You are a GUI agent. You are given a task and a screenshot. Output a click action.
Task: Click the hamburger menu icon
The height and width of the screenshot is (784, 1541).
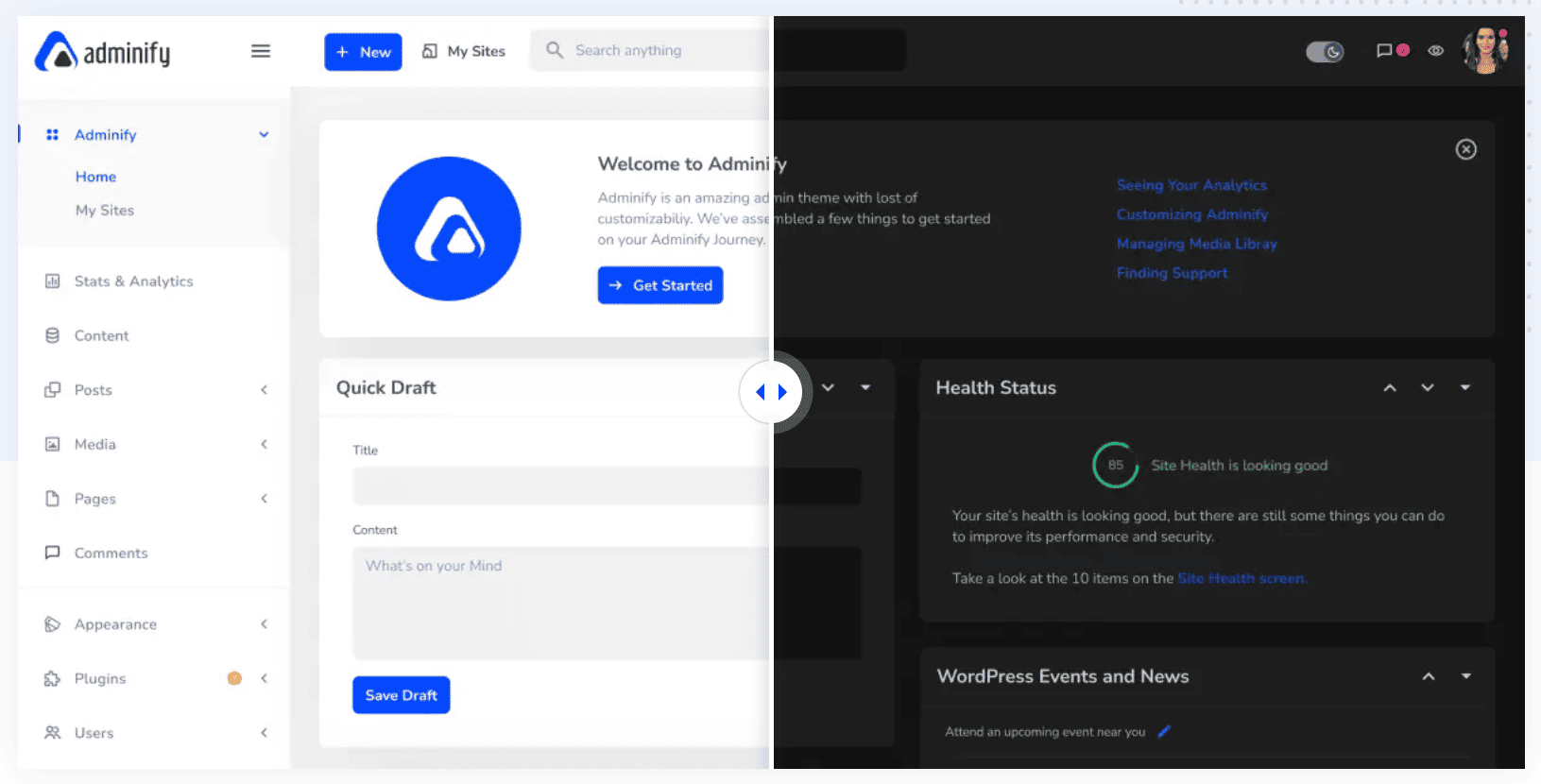(x=261, y=51)
